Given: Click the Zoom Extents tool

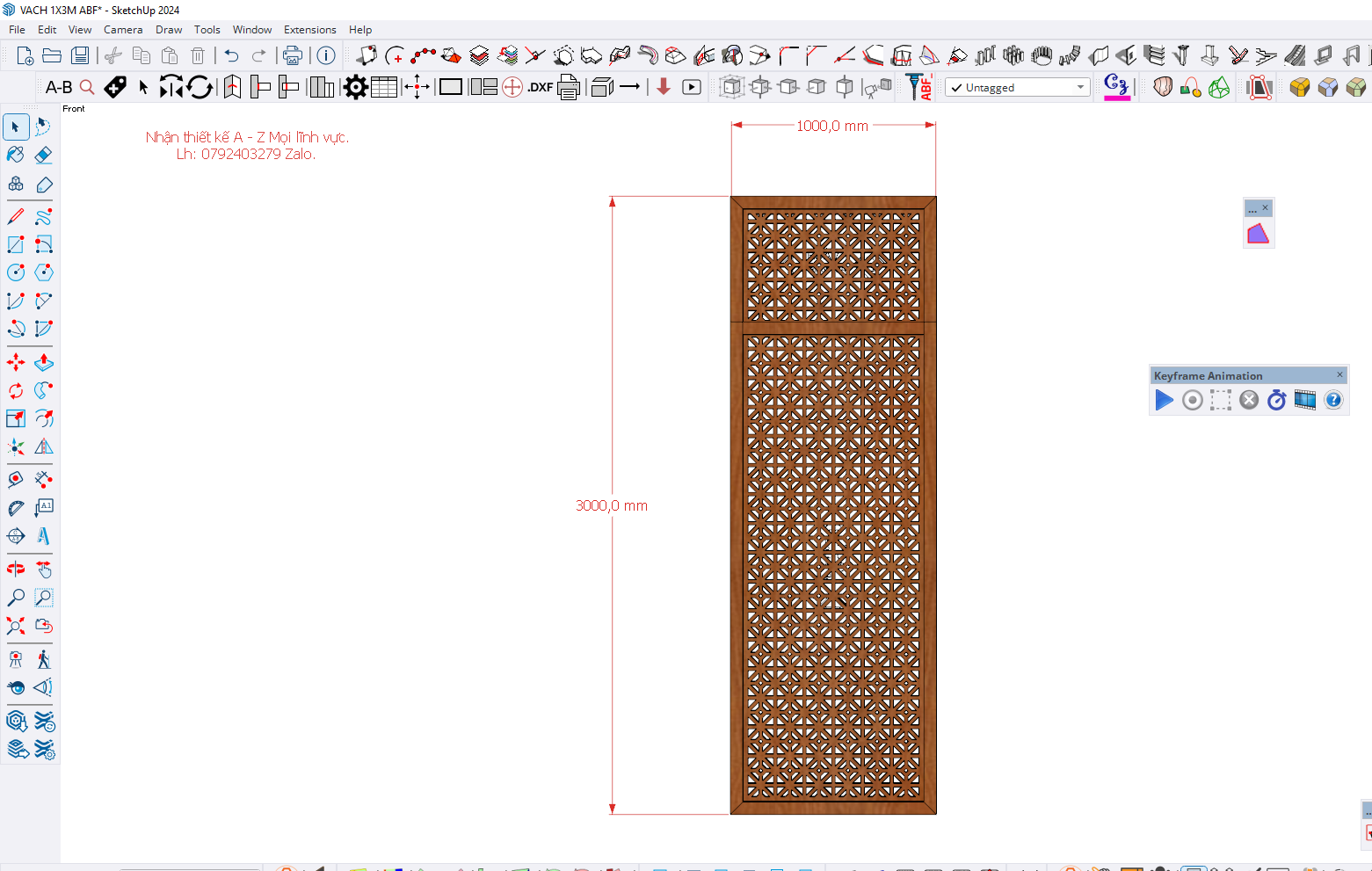Looking at the screenshot, I should [x=16, y=626].
